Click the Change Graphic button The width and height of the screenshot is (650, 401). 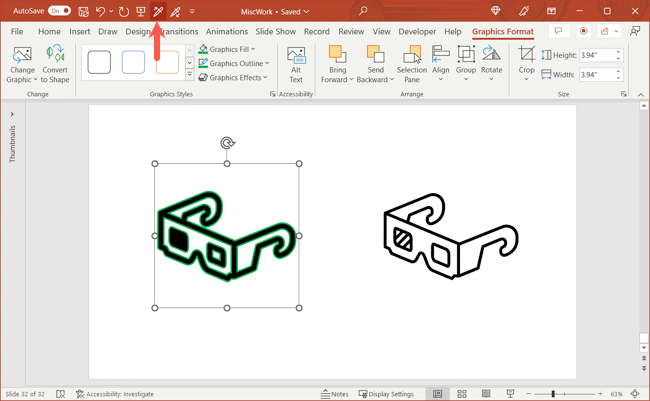(x=22, y=64)
